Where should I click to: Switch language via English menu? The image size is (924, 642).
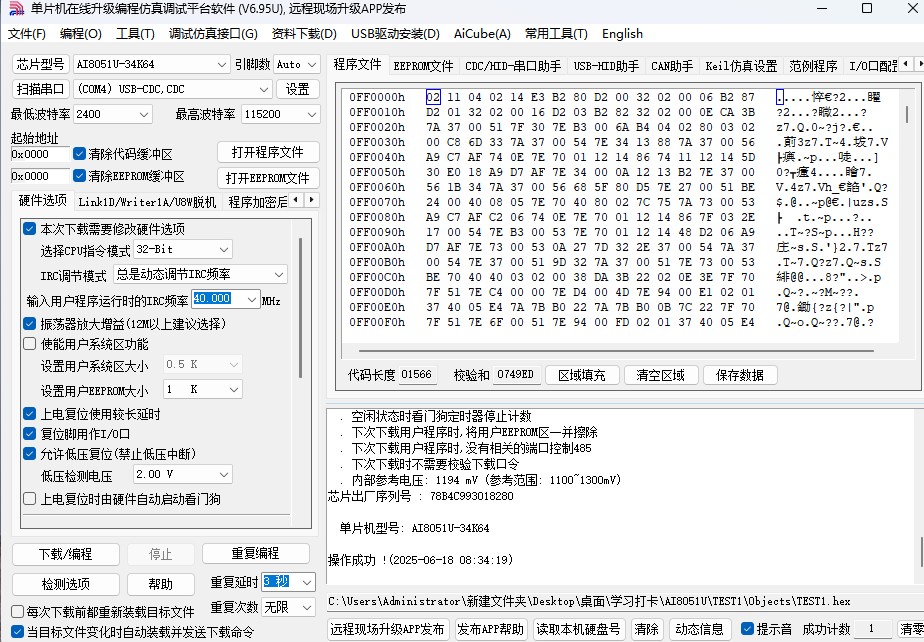point(622,34)
